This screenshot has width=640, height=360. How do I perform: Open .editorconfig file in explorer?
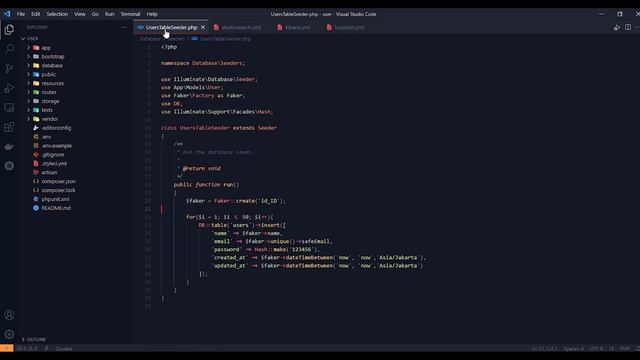(56, 128)
